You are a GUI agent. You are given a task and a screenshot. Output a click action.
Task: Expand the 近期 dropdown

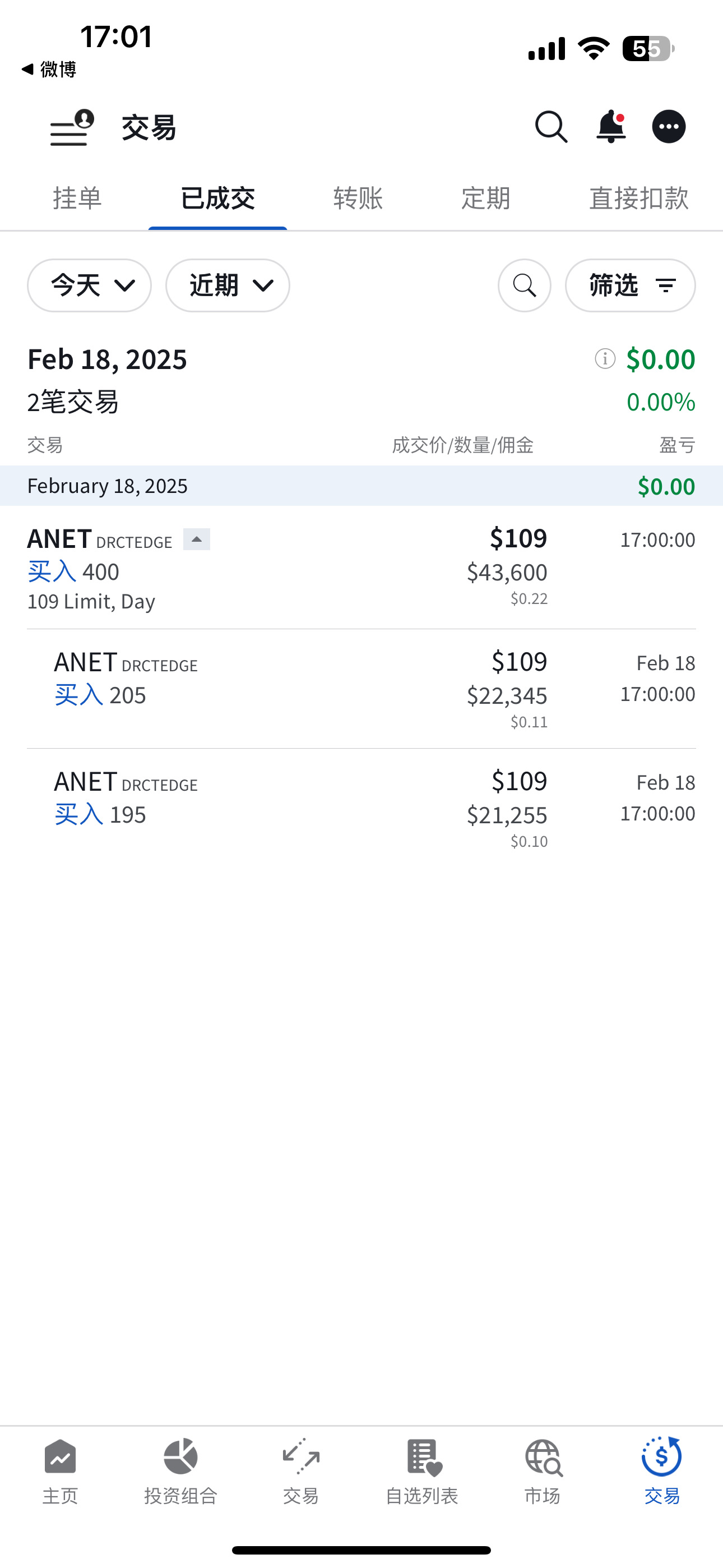tap(228, 285)
